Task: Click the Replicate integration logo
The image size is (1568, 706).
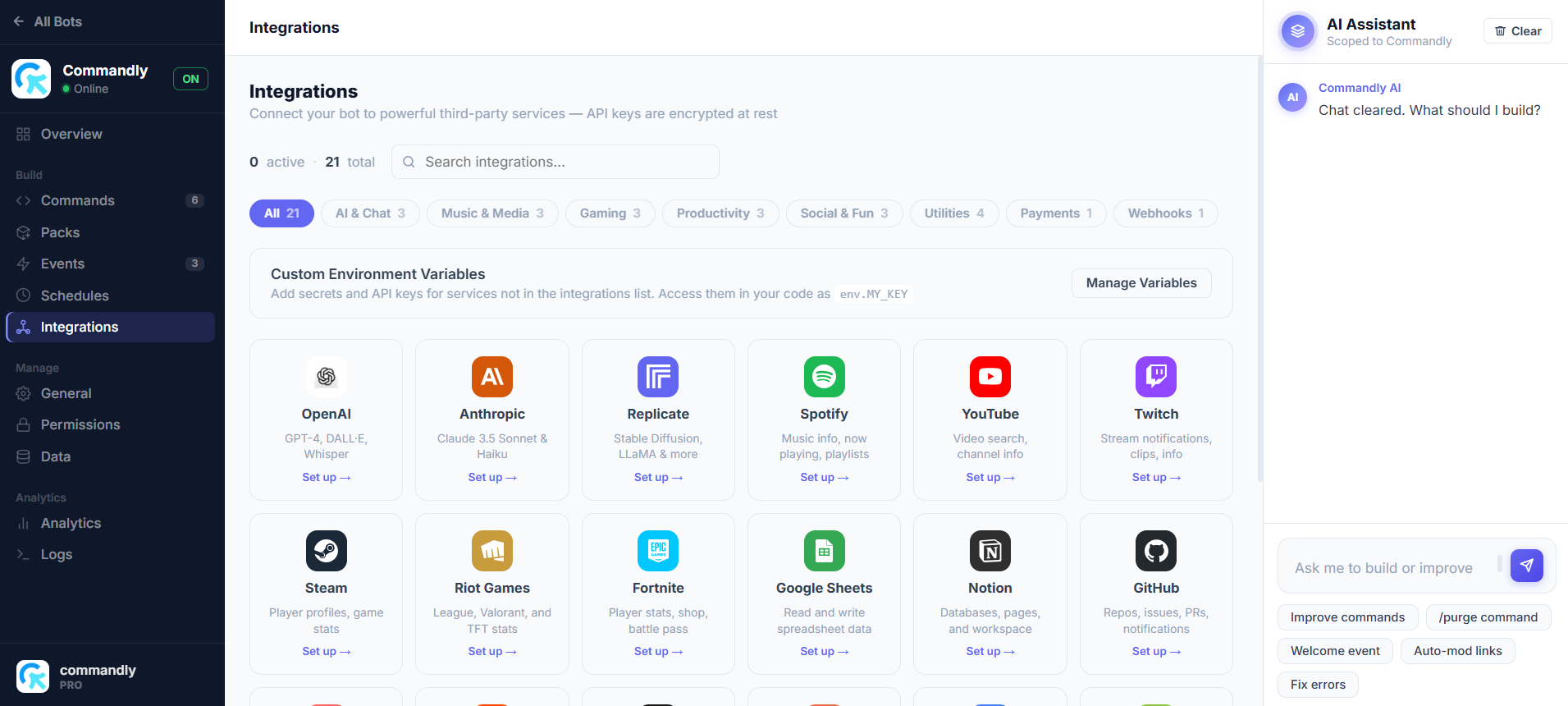Action: [658, 377]
